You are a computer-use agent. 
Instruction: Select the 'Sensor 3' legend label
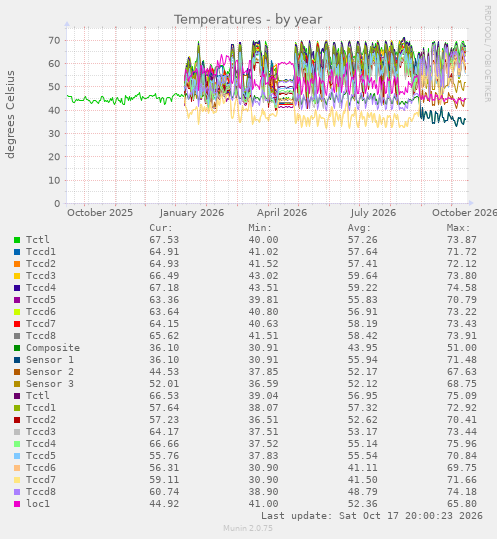50,384
